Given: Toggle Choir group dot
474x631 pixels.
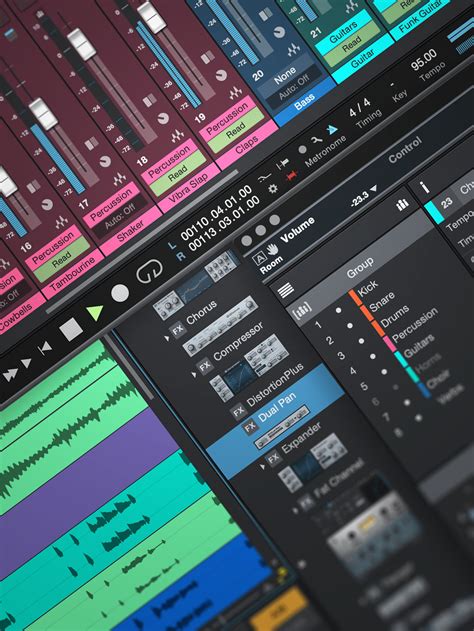Looking at the screenshot, I should tap(407, 402).
